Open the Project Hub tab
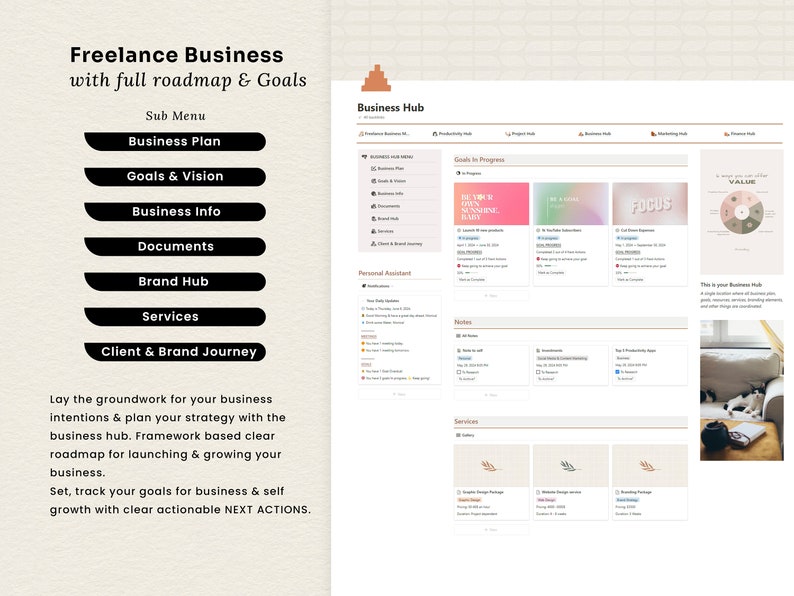 520,134
